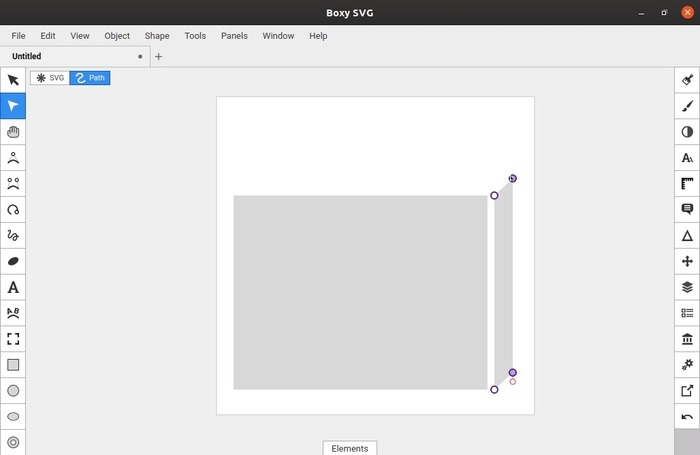The height and width of the screenshot is (455, 700).
Task: Open the Defs list panel
Action: point(687,313)
